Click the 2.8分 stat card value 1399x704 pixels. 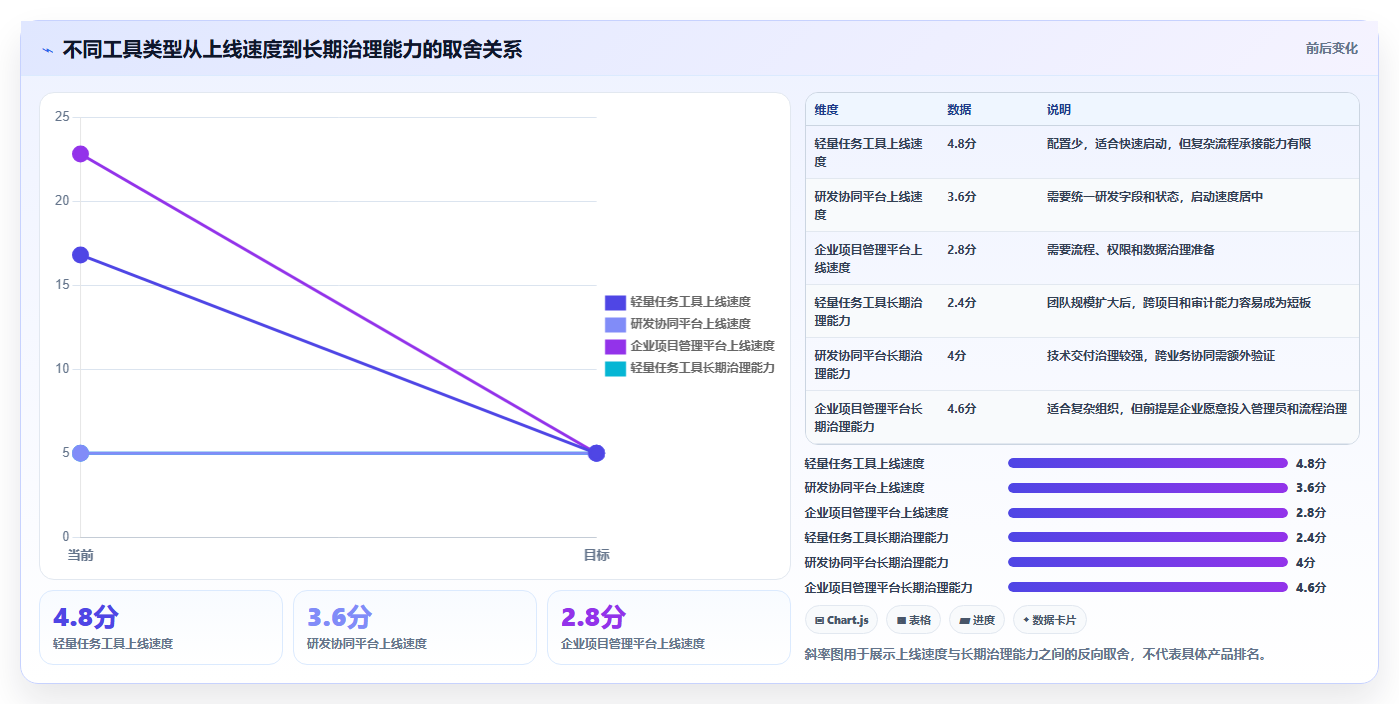point(594,617)
